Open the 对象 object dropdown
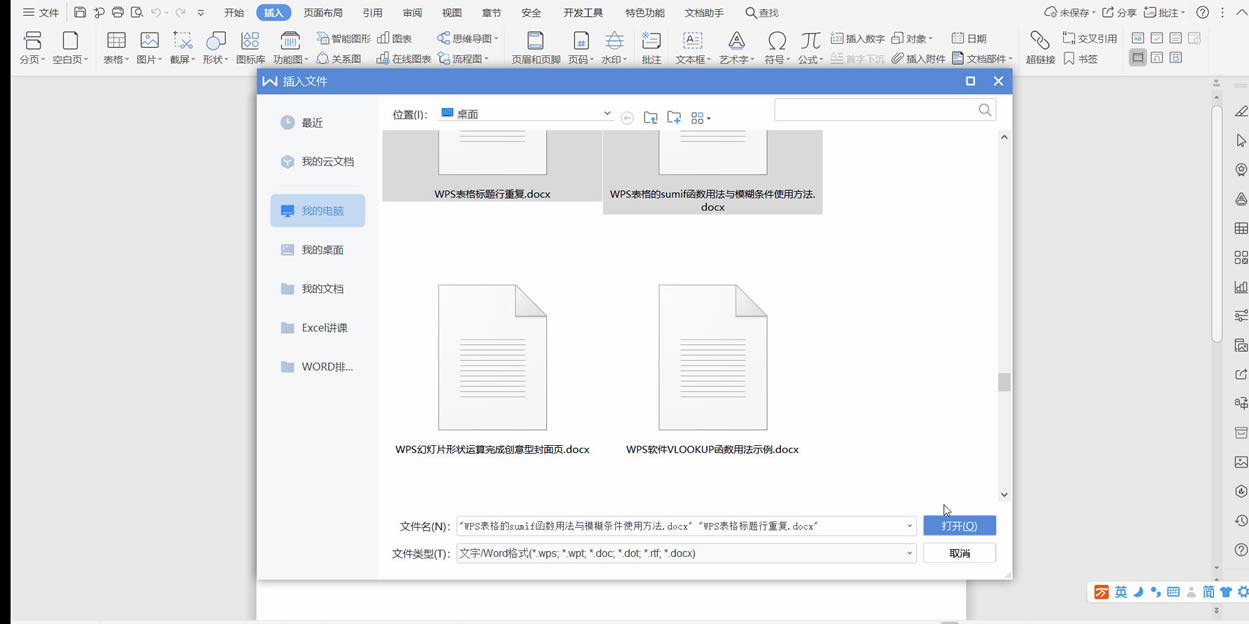This screenshot has height=624, width=1249. click(x=912, y=38)
